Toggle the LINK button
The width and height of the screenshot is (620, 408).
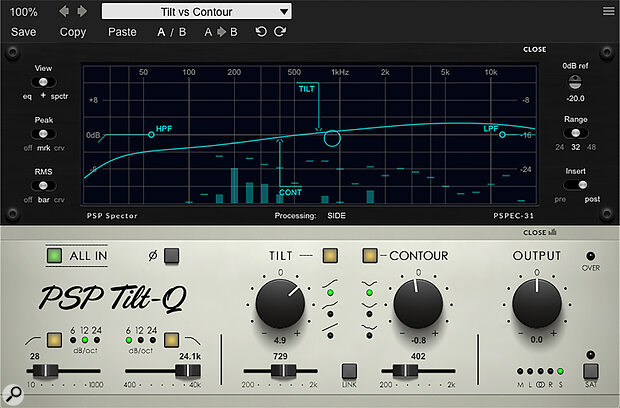(x=349, y=372)
